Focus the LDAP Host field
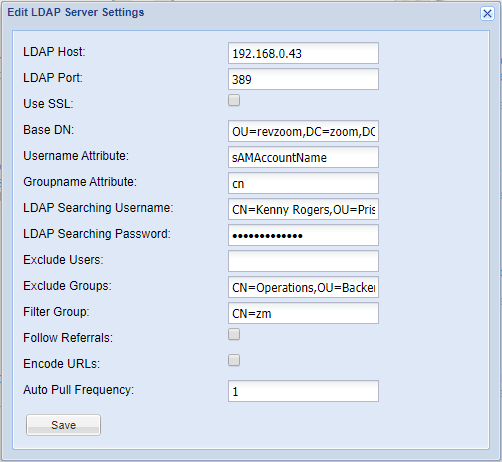502x462 pixels. pyautogui.click(x=303, y=53)
